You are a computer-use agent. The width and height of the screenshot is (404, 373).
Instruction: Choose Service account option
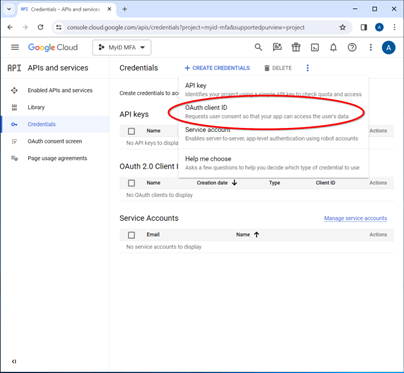(273, 134)
